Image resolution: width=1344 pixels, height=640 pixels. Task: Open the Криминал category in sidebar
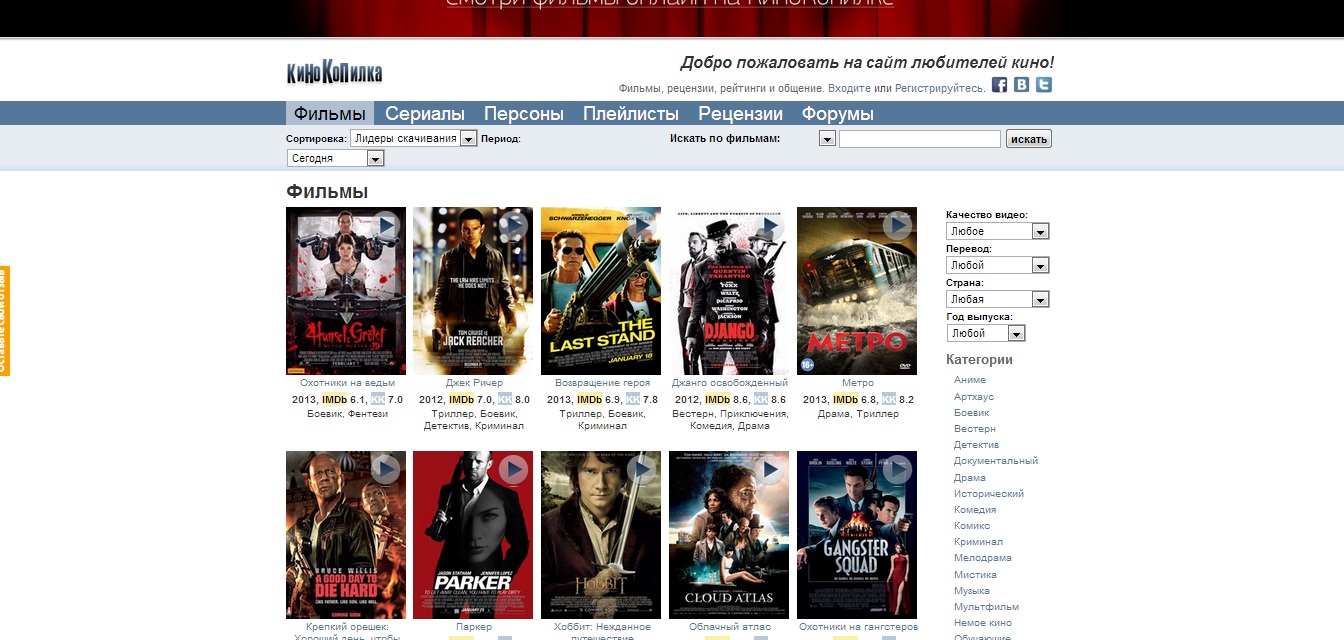[978, 542]
